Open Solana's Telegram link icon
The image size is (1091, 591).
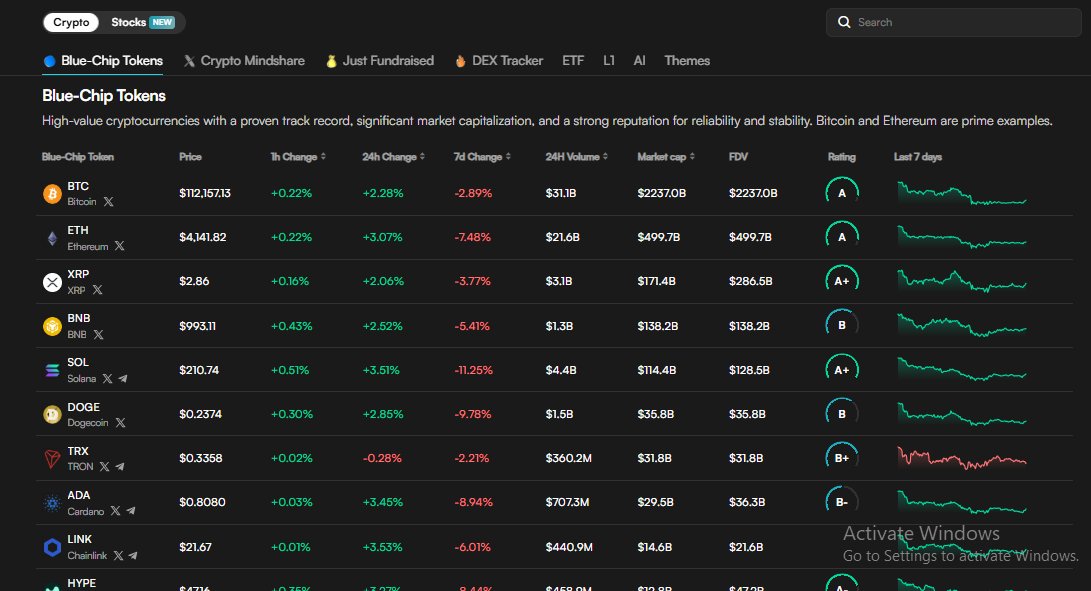pos(123,379)
